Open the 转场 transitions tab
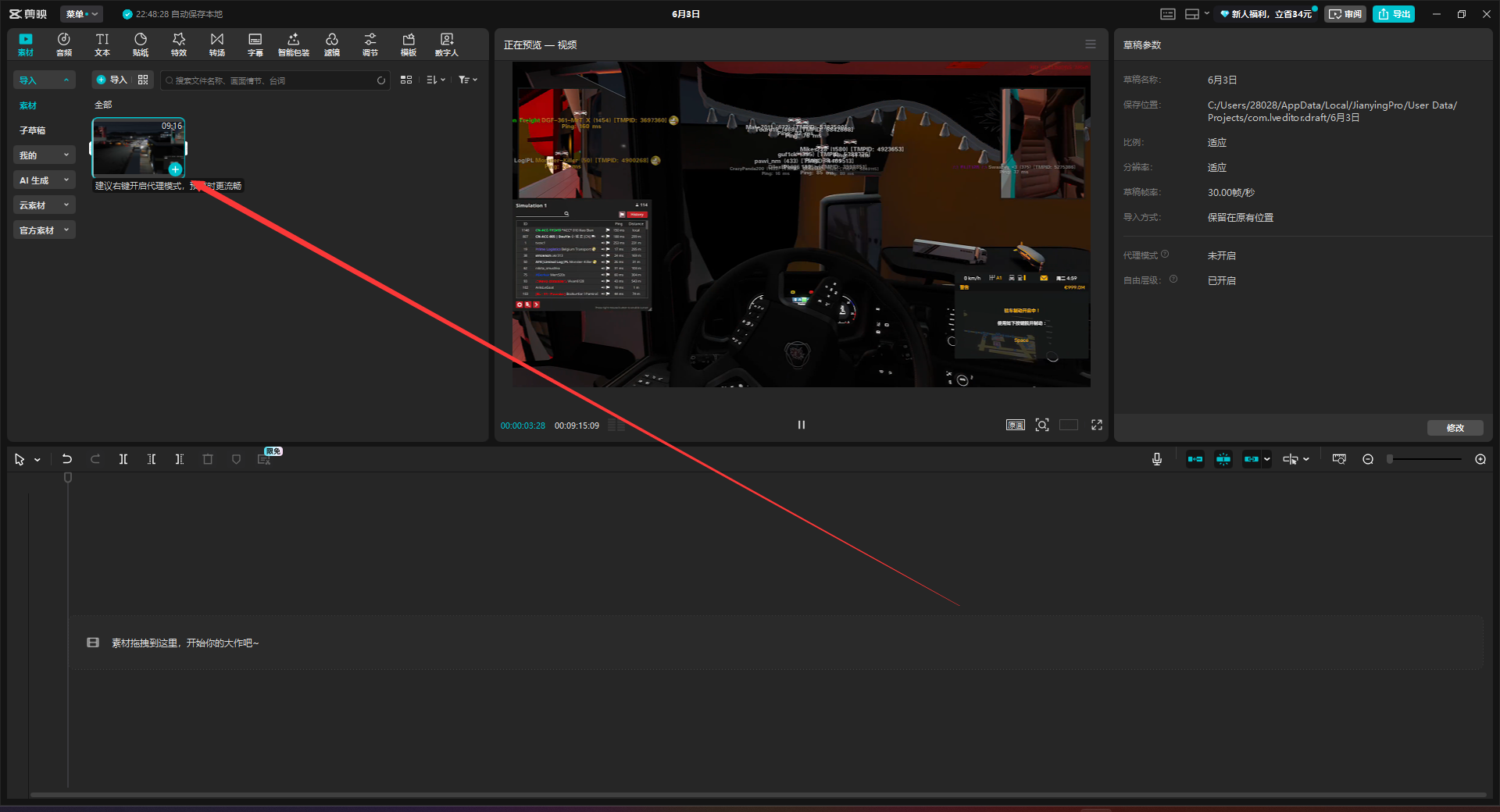 tap(217, 45)
